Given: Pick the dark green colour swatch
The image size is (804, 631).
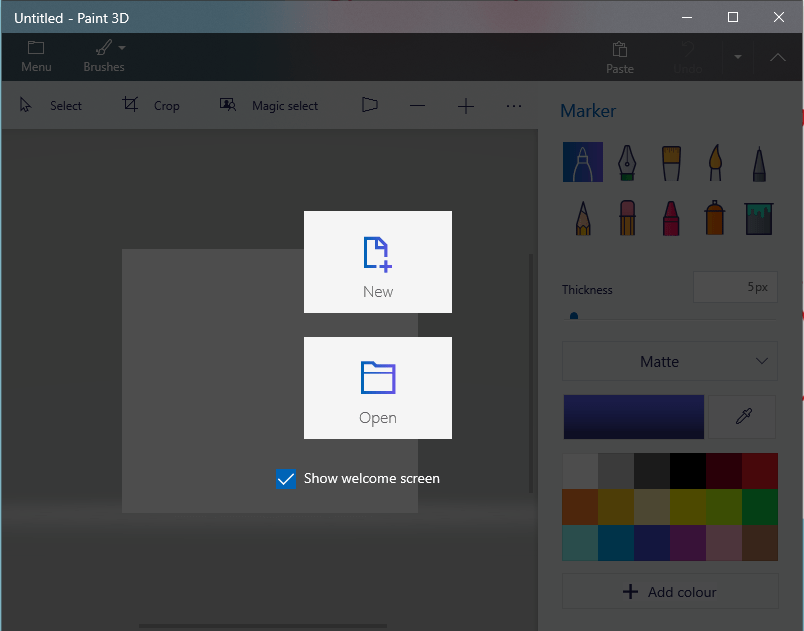Looking at the screenshot, I should pos(759,507).
